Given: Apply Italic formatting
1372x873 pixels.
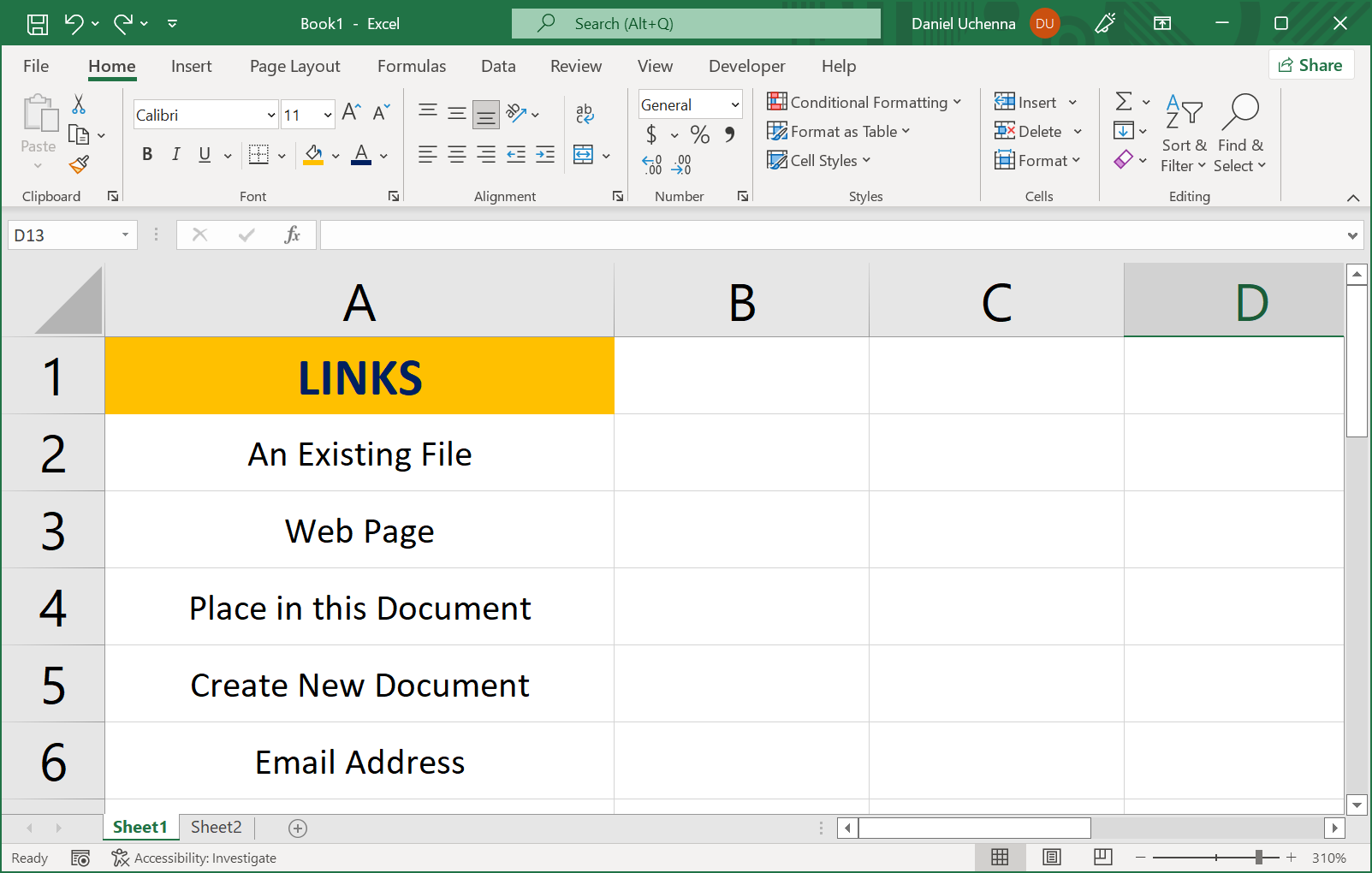Looking at the screenshot, I should (175, 155).
